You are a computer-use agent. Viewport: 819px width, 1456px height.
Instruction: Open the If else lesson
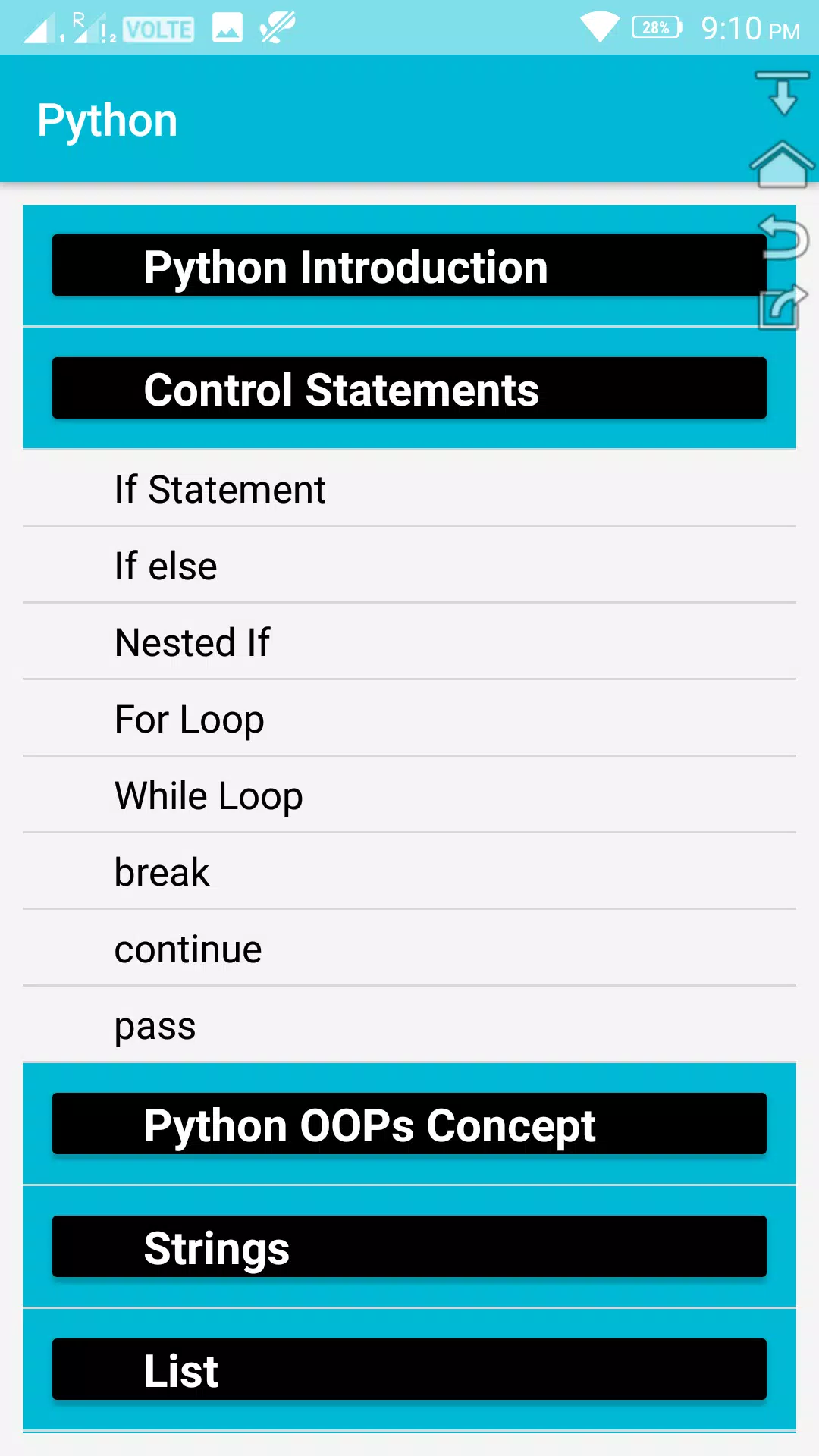(409, 566)
